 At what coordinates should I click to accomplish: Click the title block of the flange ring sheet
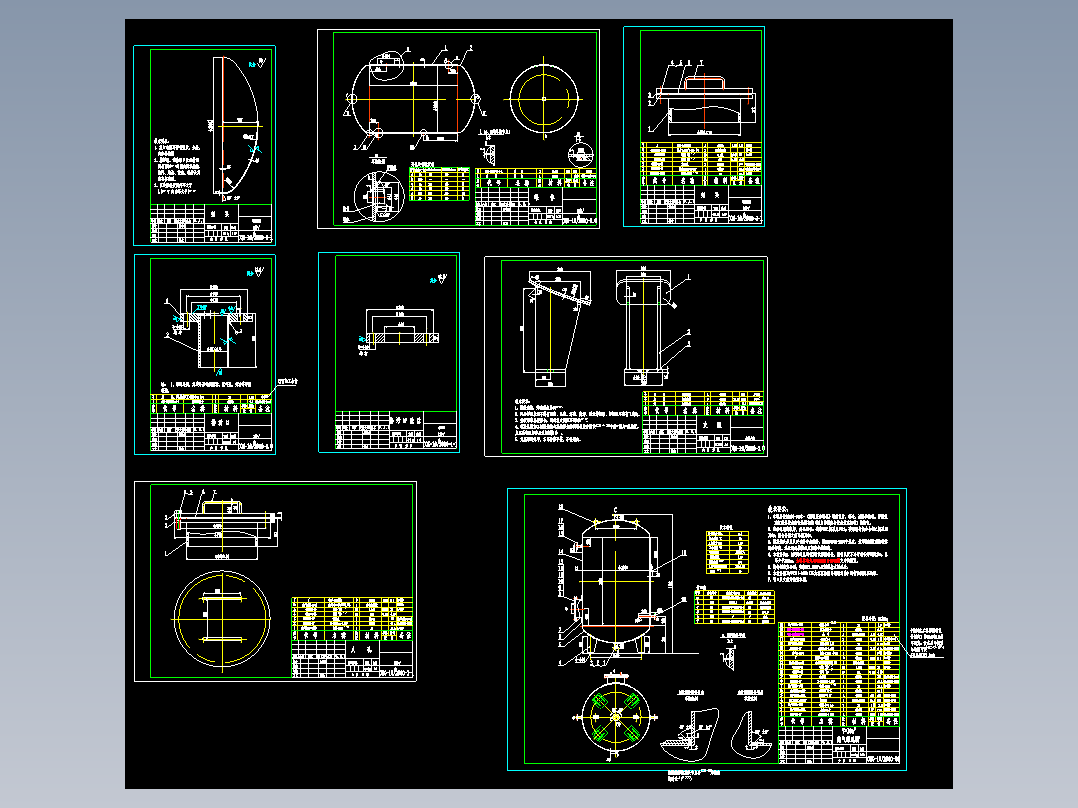coord(397,430)
